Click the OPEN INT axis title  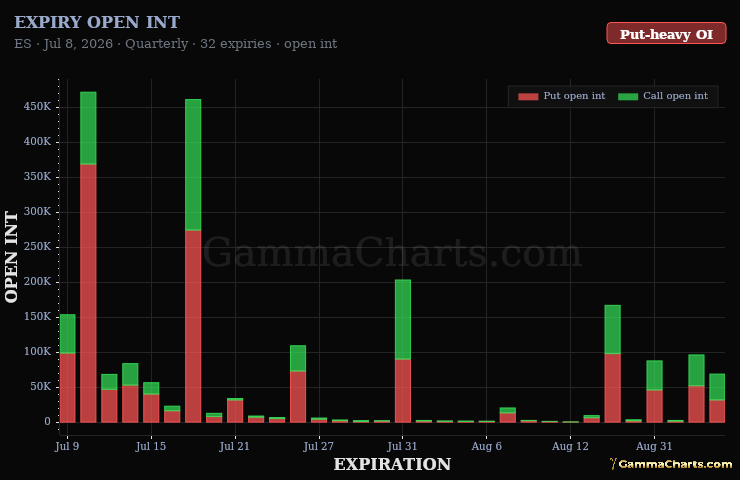11,257
